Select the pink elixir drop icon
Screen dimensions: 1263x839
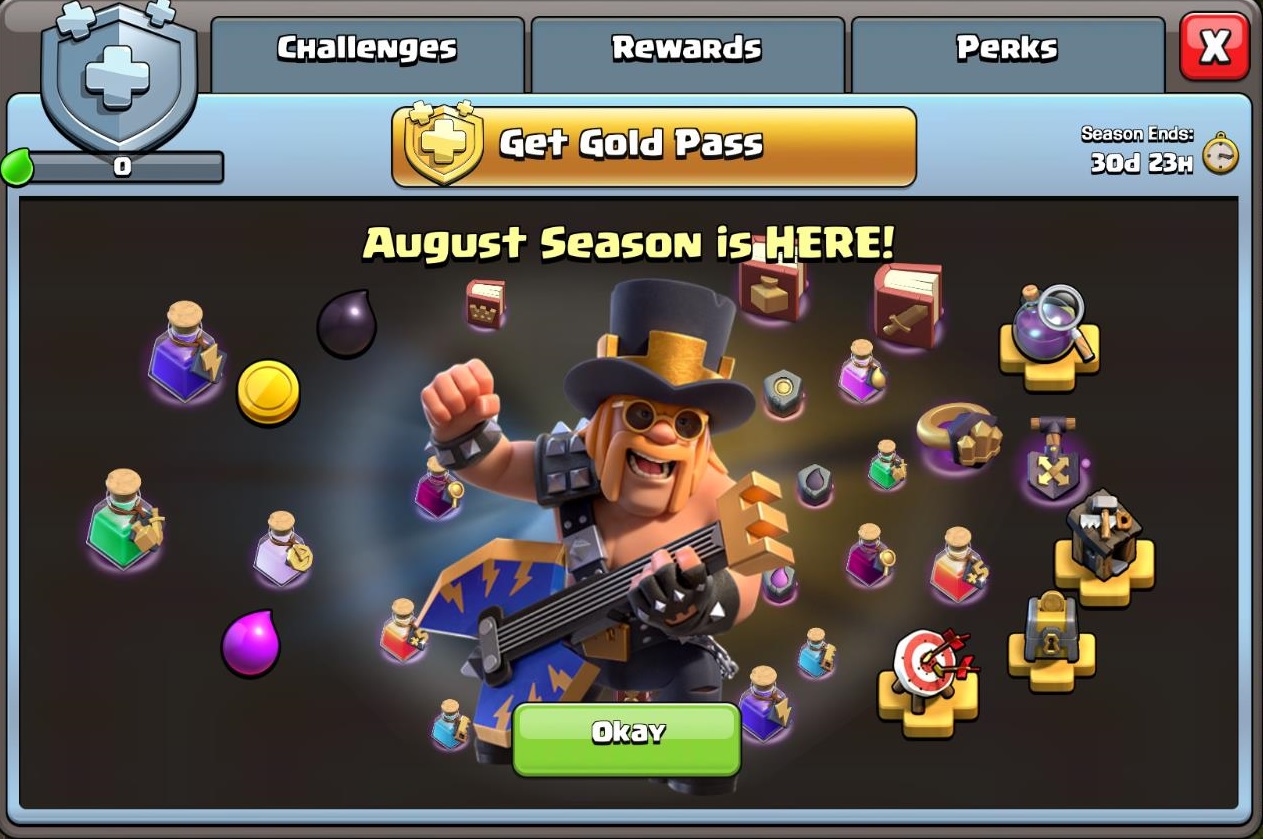click(251, 643)
